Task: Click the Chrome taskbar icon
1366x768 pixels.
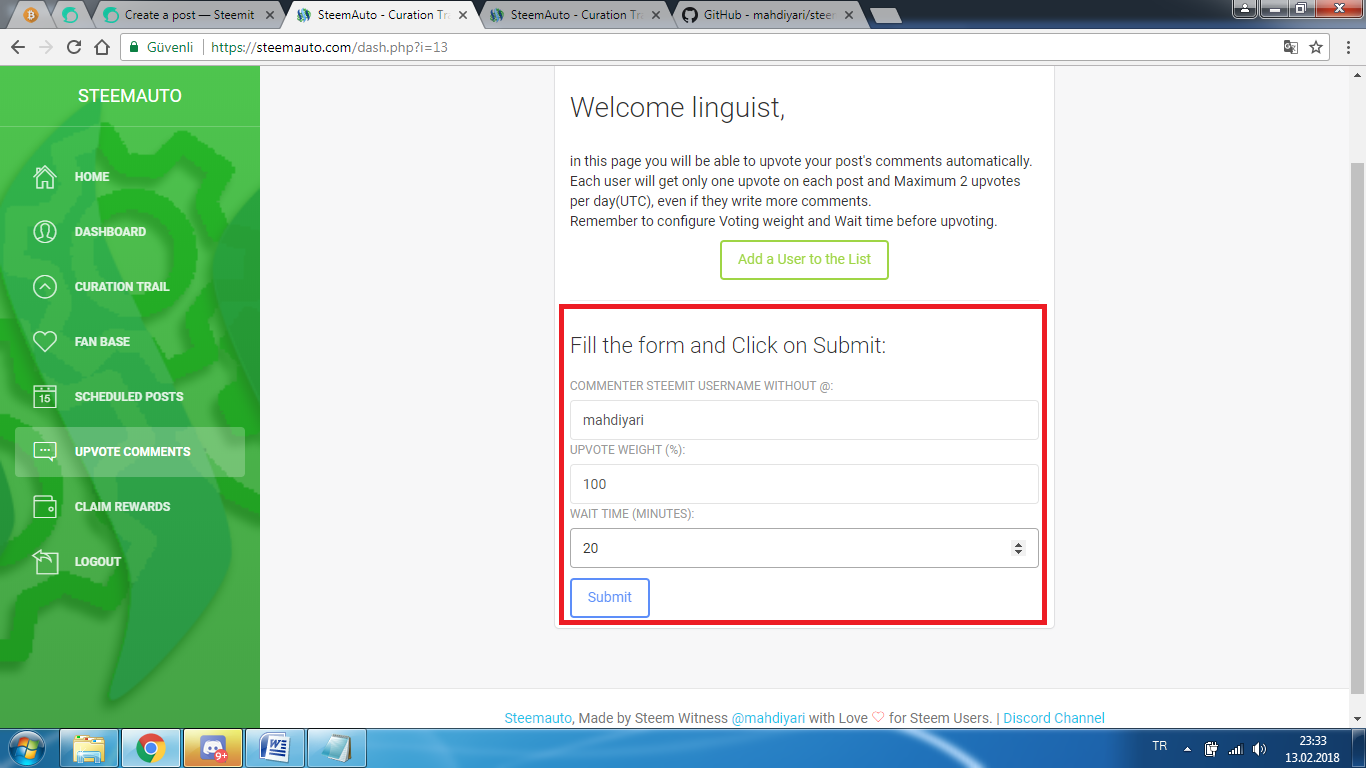Action: pos(151,748)
